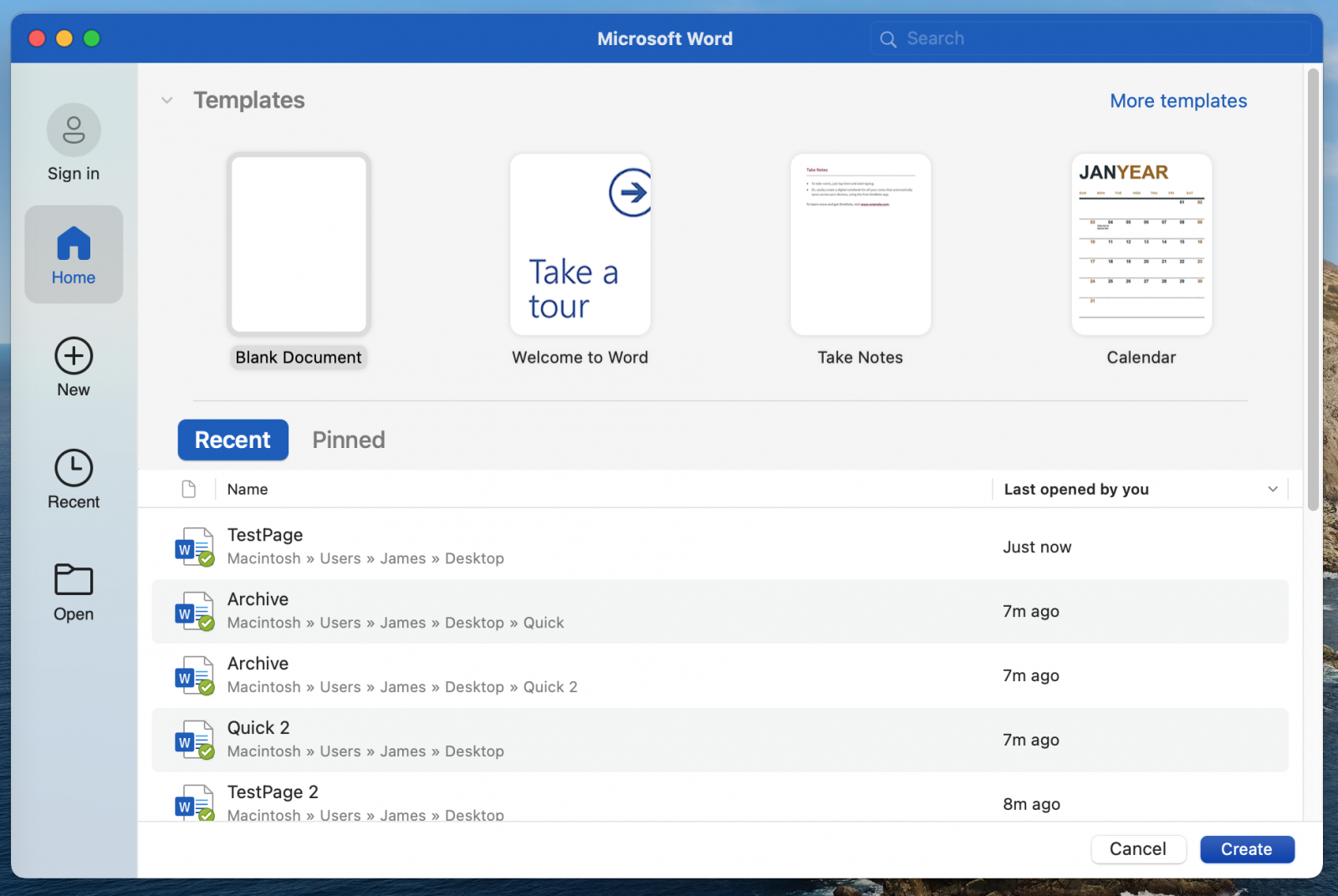Click the file icon for Archive in Quick
The width and height of the screenshot is (1338, 896).
tap(195, 611)
